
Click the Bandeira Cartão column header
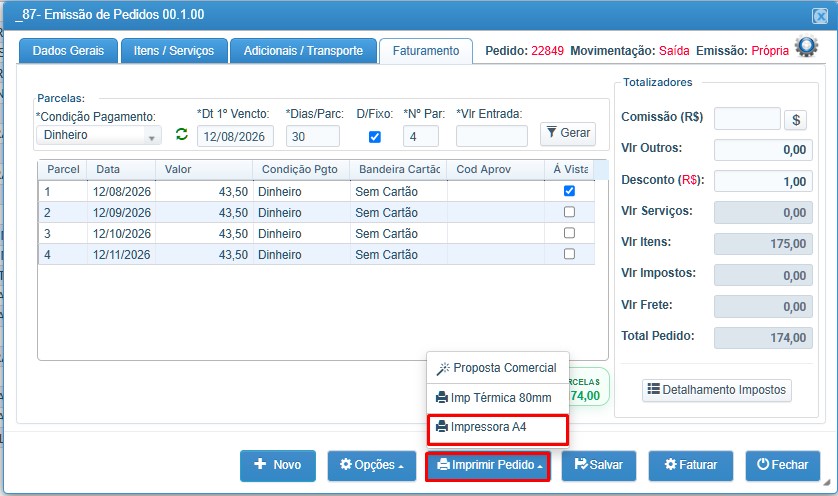(399, 169)
